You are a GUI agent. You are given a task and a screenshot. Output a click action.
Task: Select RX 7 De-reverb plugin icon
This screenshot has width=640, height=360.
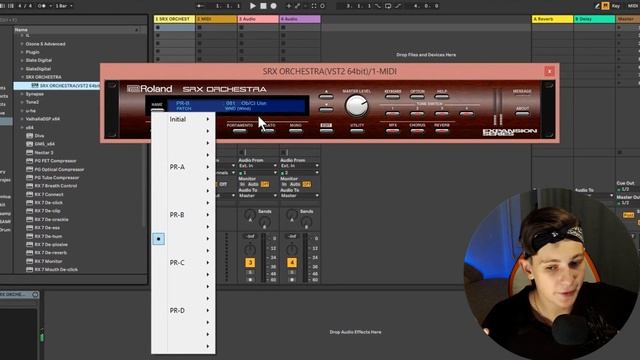click(x=29, y=253)
